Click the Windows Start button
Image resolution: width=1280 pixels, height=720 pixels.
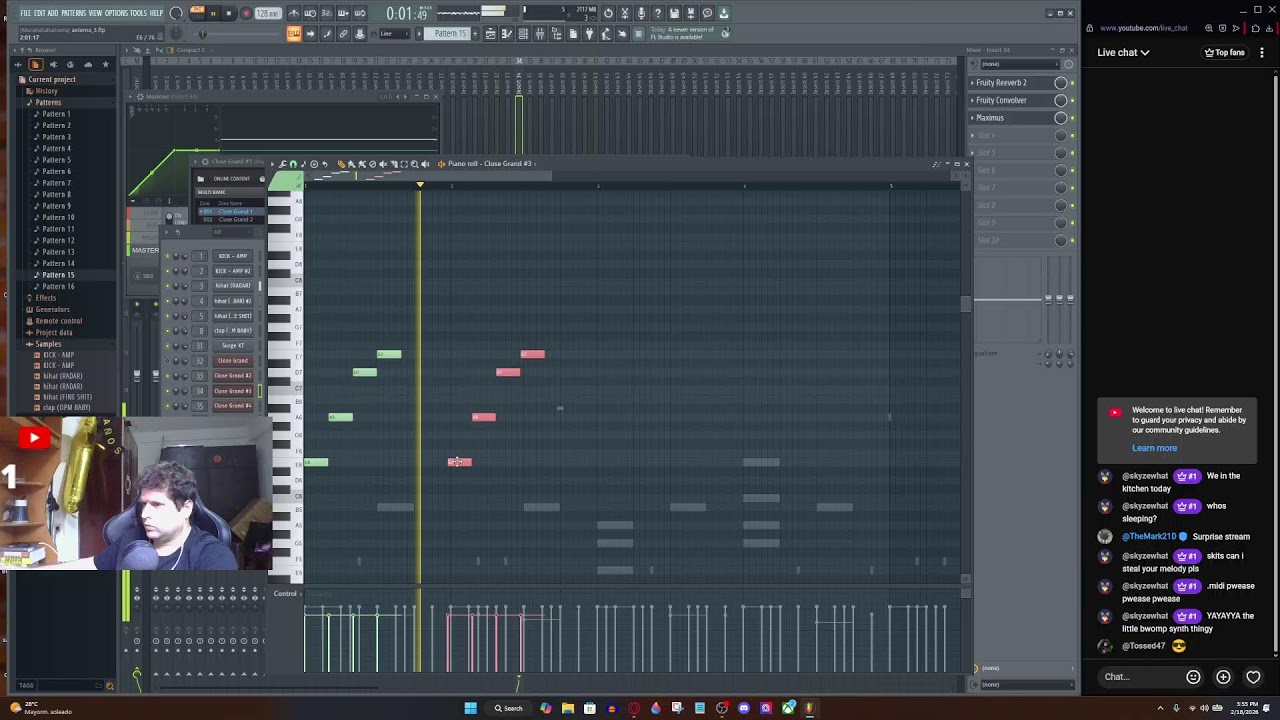pyautogui.click(x=470, y=708)
